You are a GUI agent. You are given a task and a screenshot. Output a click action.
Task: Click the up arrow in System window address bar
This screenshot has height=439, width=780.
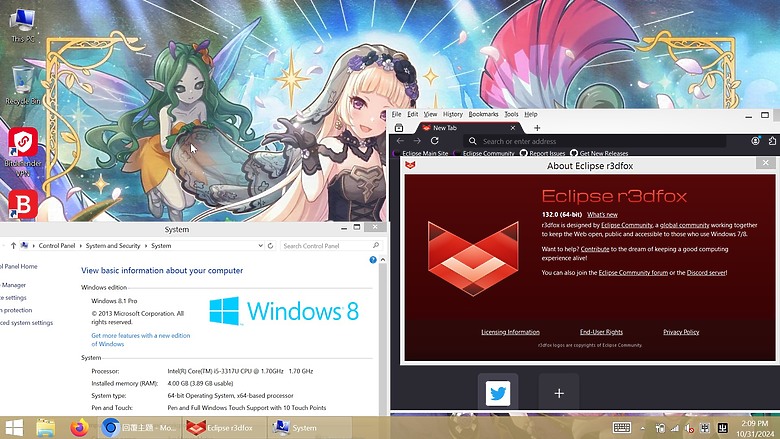pos(13,246)
